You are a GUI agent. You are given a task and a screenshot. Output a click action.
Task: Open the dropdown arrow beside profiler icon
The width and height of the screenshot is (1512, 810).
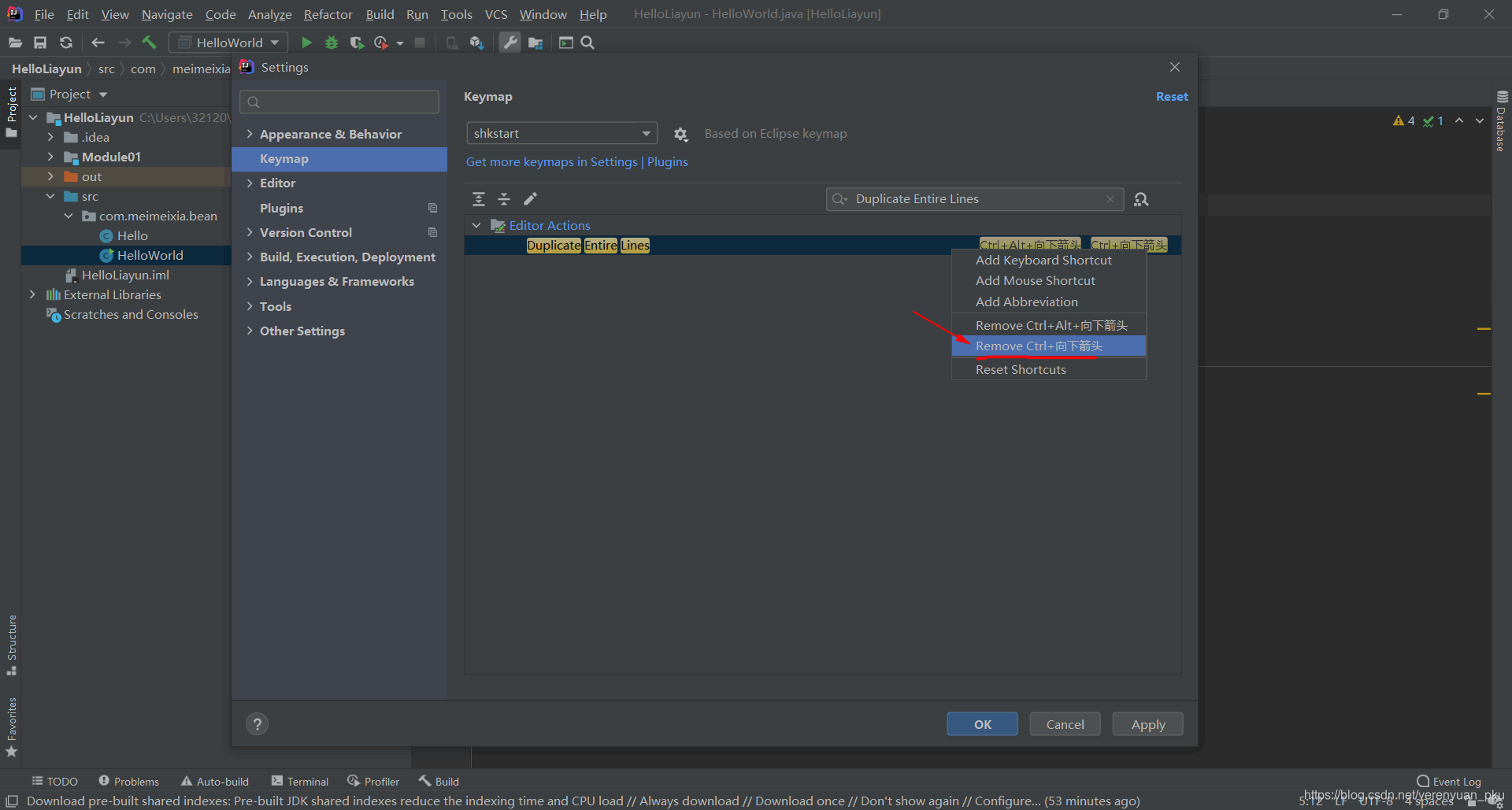(x=400, y=43)
